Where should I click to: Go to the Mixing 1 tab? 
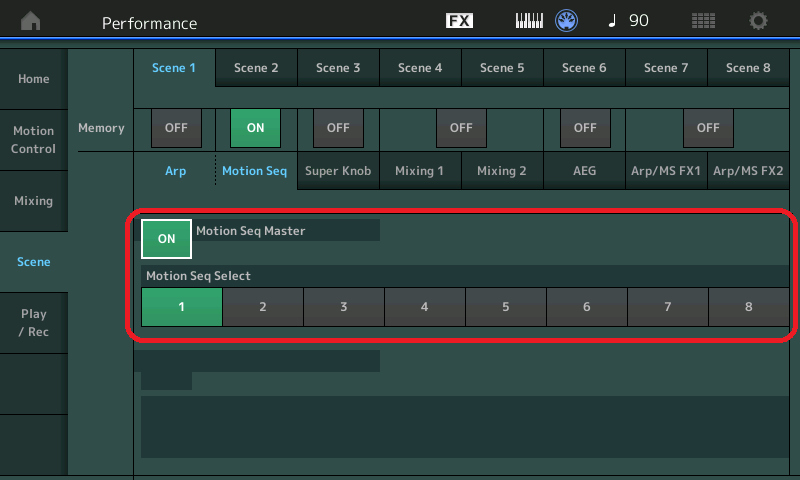point(420,171)
